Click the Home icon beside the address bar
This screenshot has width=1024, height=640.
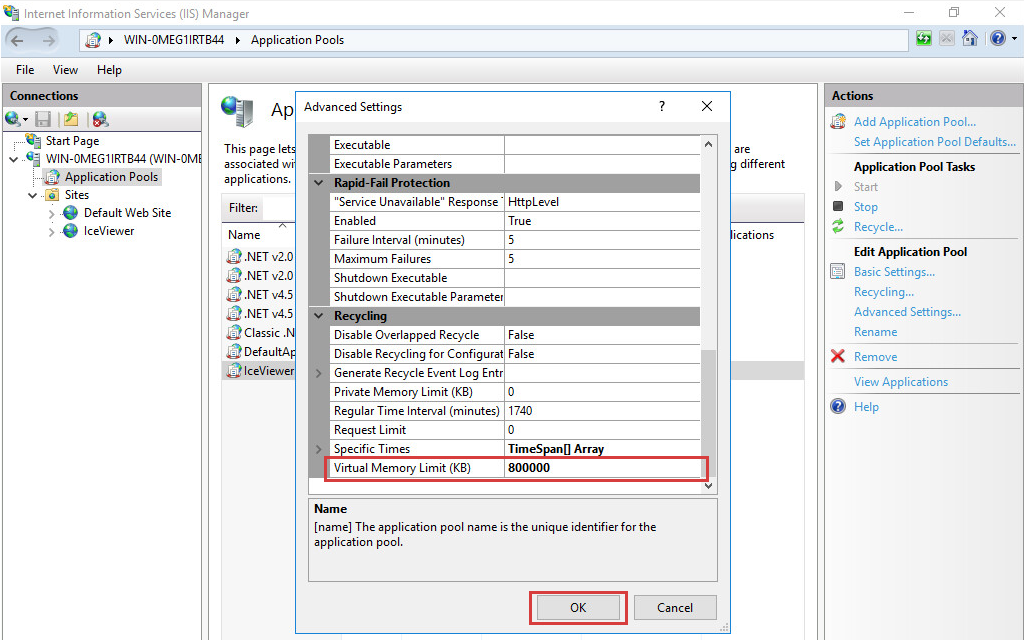click(x=970, y=39)
